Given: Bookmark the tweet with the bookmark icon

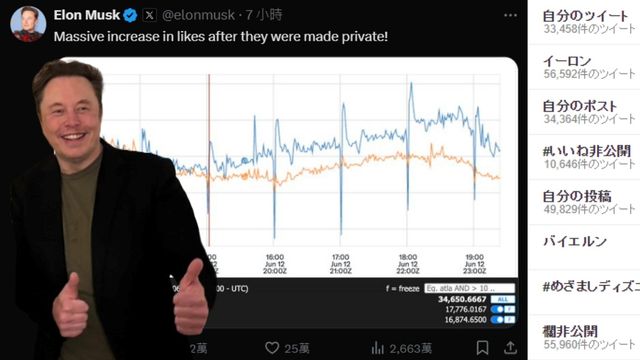Looking at the screenshot, I should (482, 348).
